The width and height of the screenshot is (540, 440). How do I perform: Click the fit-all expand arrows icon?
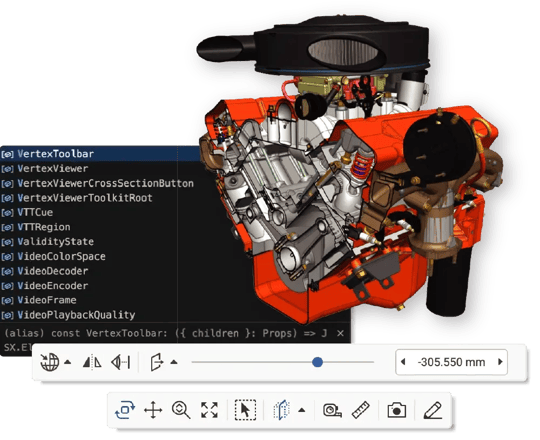pyautogui.click(x=209, y=410)
